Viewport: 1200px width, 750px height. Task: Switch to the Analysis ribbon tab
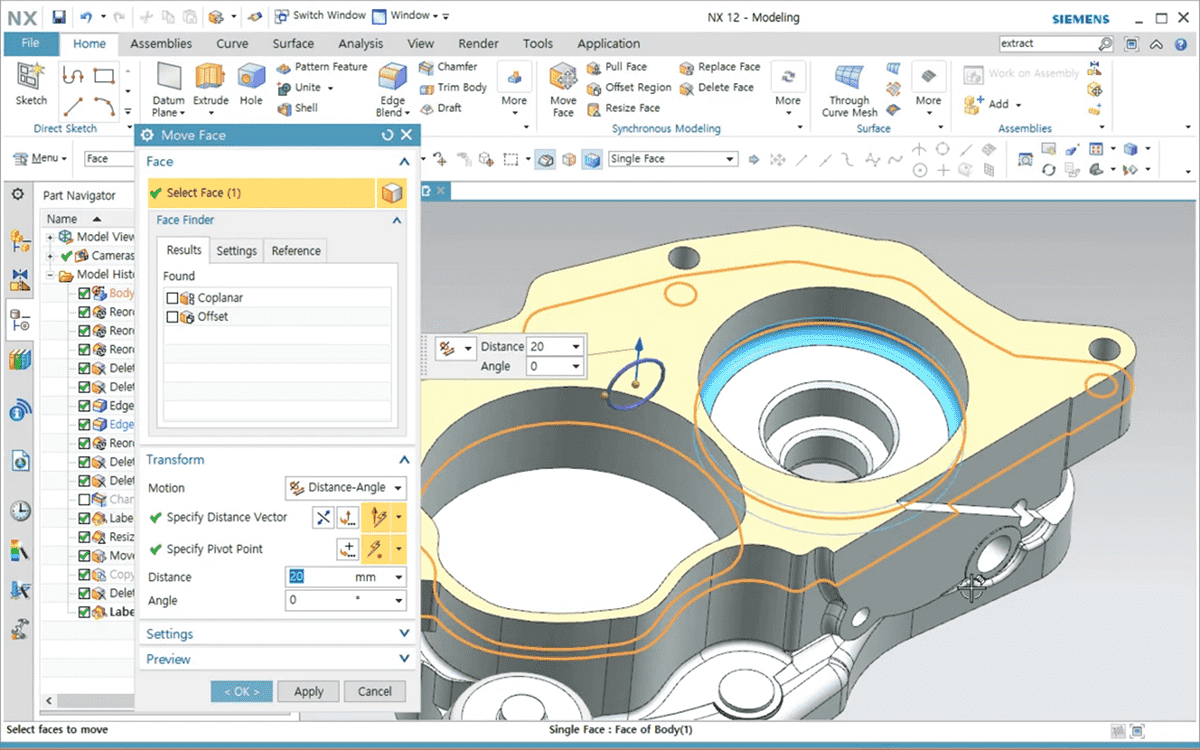click(360, 44)
